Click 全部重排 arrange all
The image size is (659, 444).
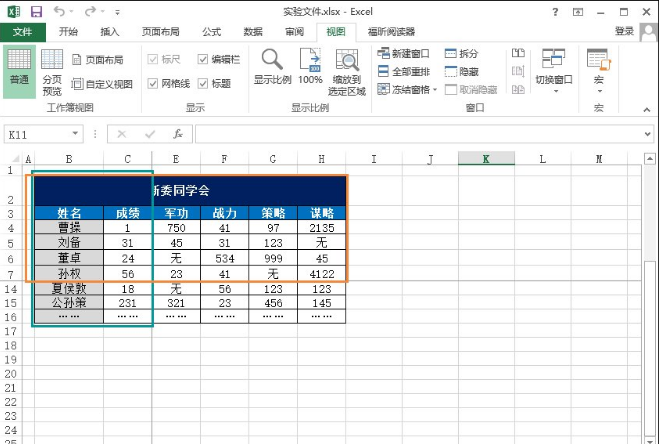(x=403, y=71)
